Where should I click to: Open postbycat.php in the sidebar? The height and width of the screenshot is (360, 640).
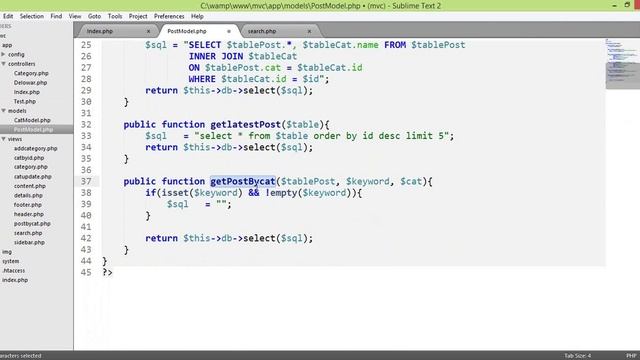pyautogui.click(x=32, y=223)
